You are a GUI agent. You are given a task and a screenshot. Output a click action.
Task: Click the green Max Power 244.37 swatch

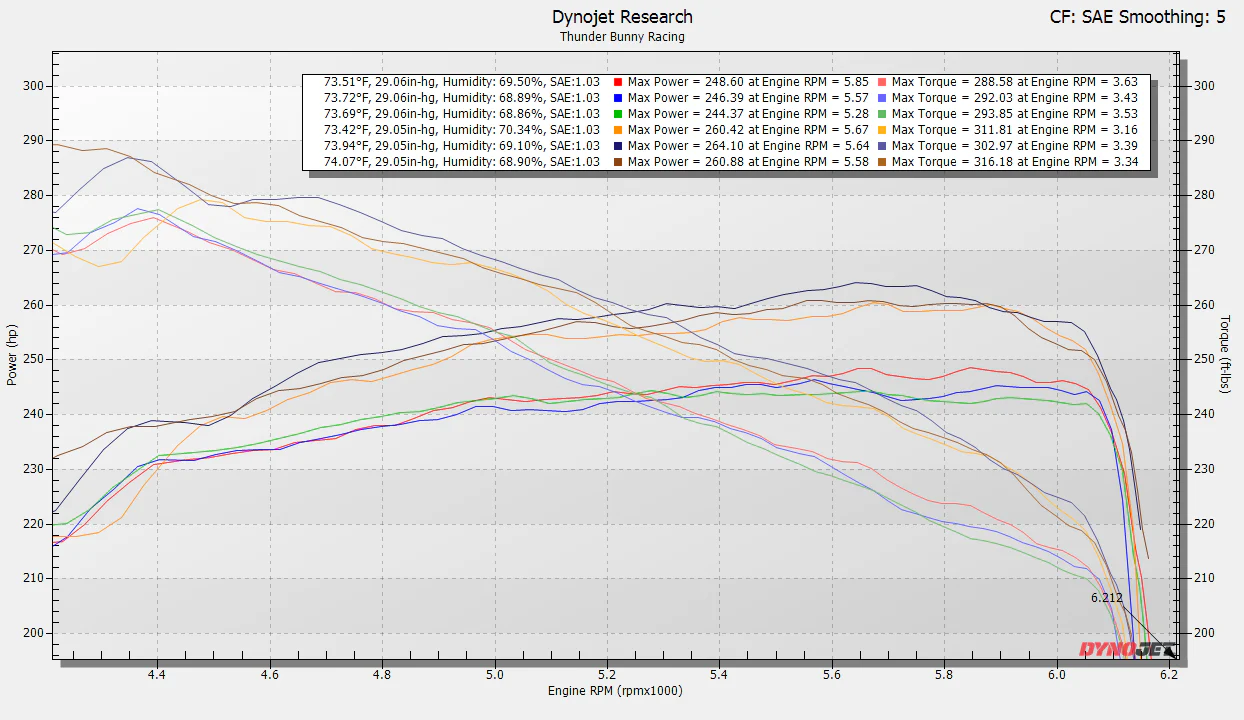(x=620, y=114)
